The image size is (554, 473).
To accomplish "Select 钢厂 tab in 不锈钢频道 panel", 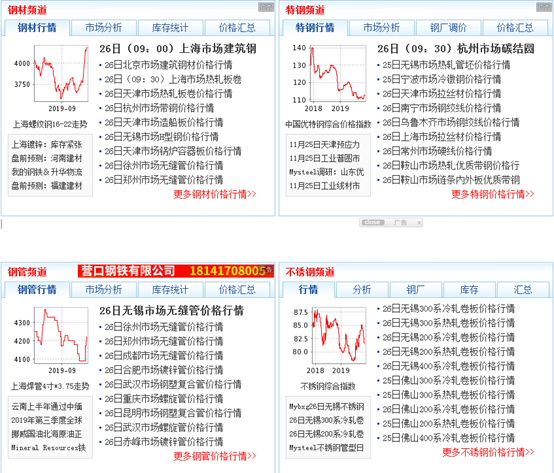I will click(416, 290).
